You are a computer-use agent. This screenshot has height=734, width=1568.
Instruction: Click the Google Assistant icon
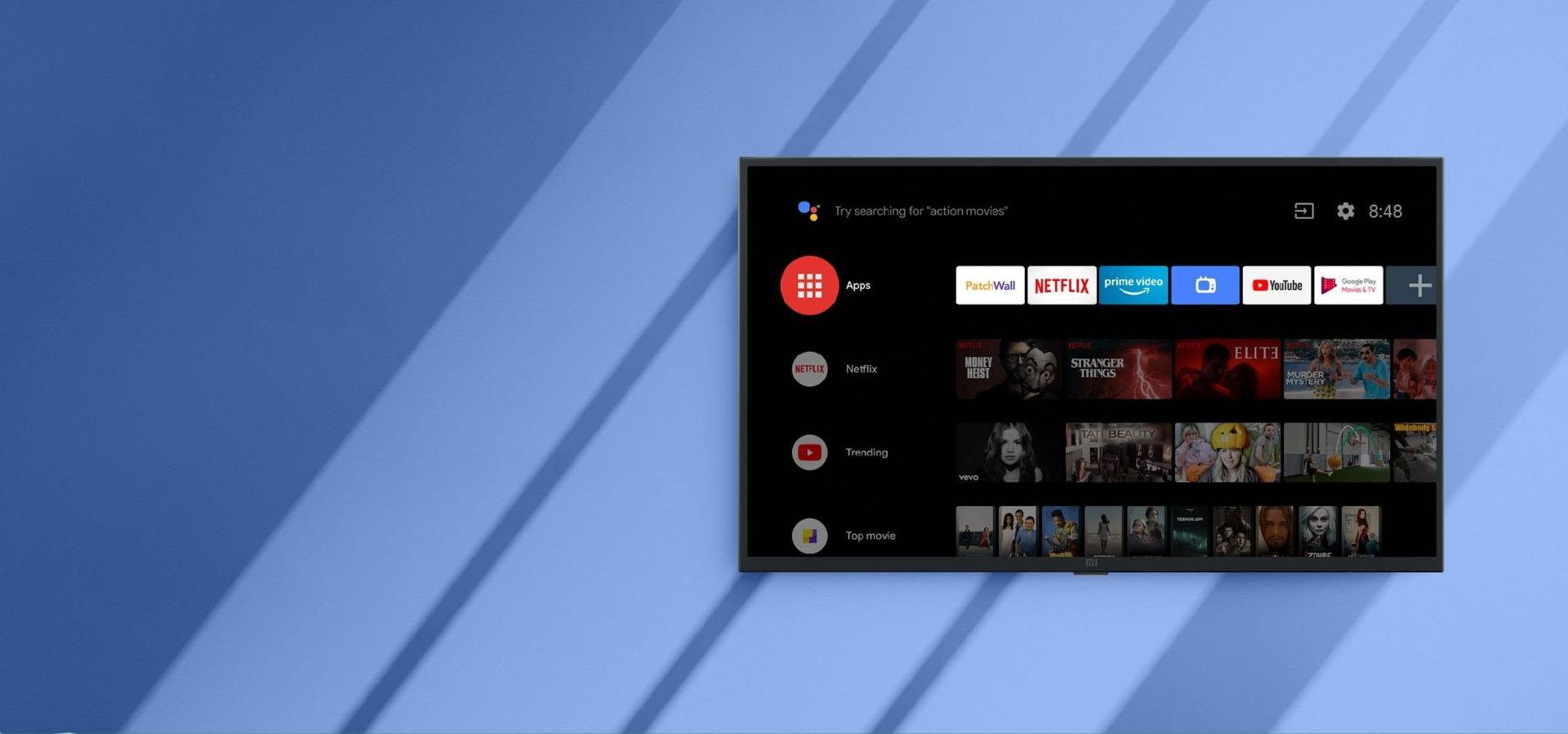808,211
